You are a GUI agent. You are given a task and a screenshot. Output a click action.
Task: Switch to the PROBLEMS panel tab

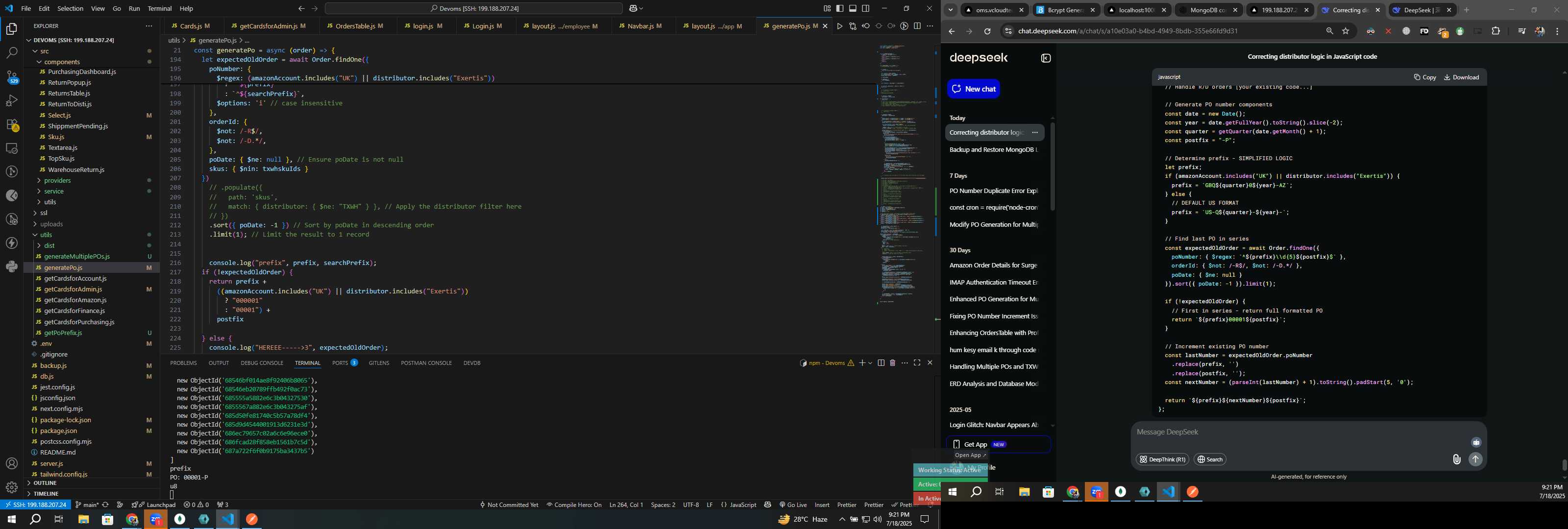[x=183, y=363]
